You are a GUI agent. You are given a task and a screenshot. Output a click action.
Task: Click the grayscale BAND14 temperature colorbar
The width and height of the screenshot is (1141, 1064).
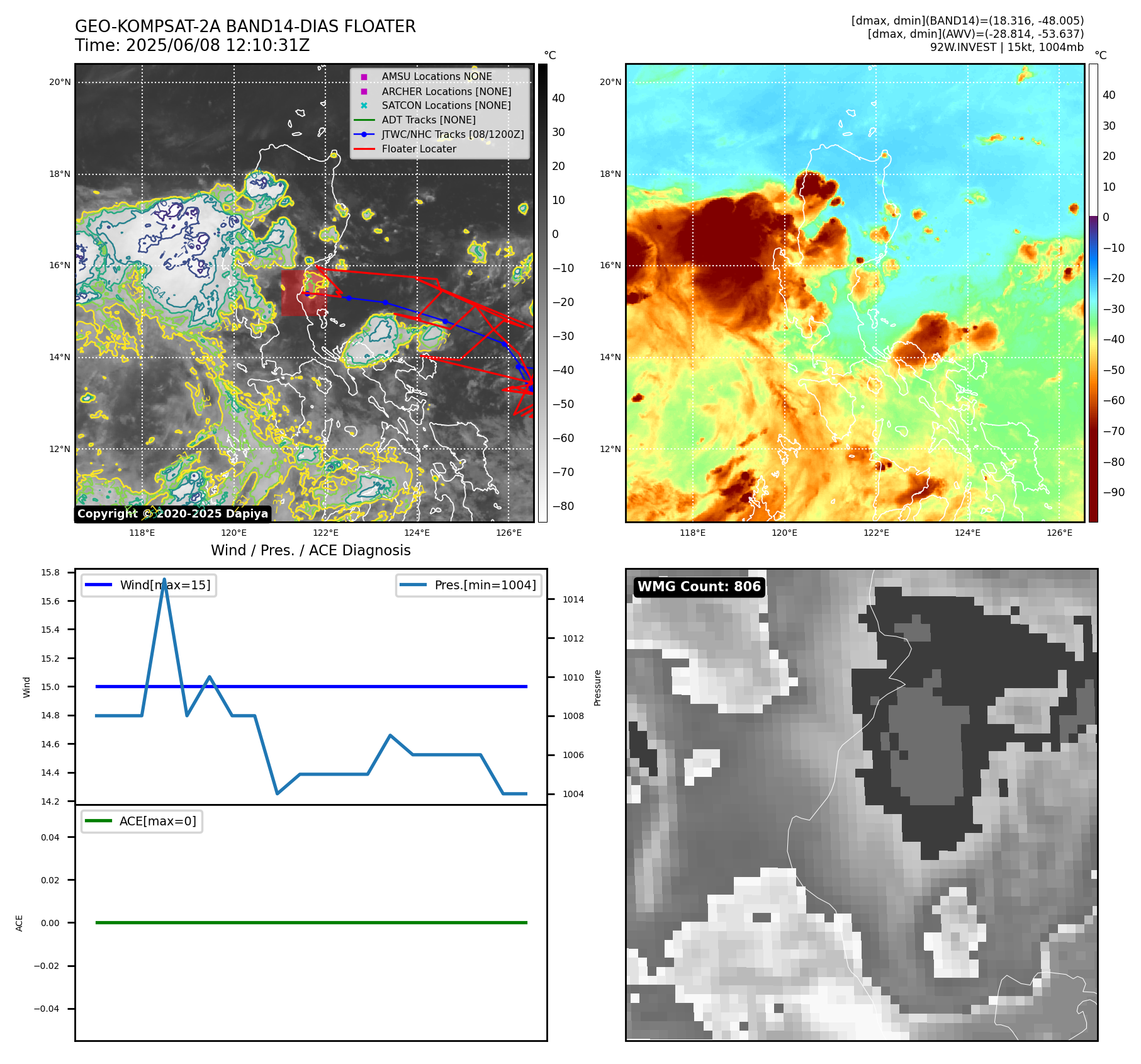pyautogui.click(x=542, y=293)
